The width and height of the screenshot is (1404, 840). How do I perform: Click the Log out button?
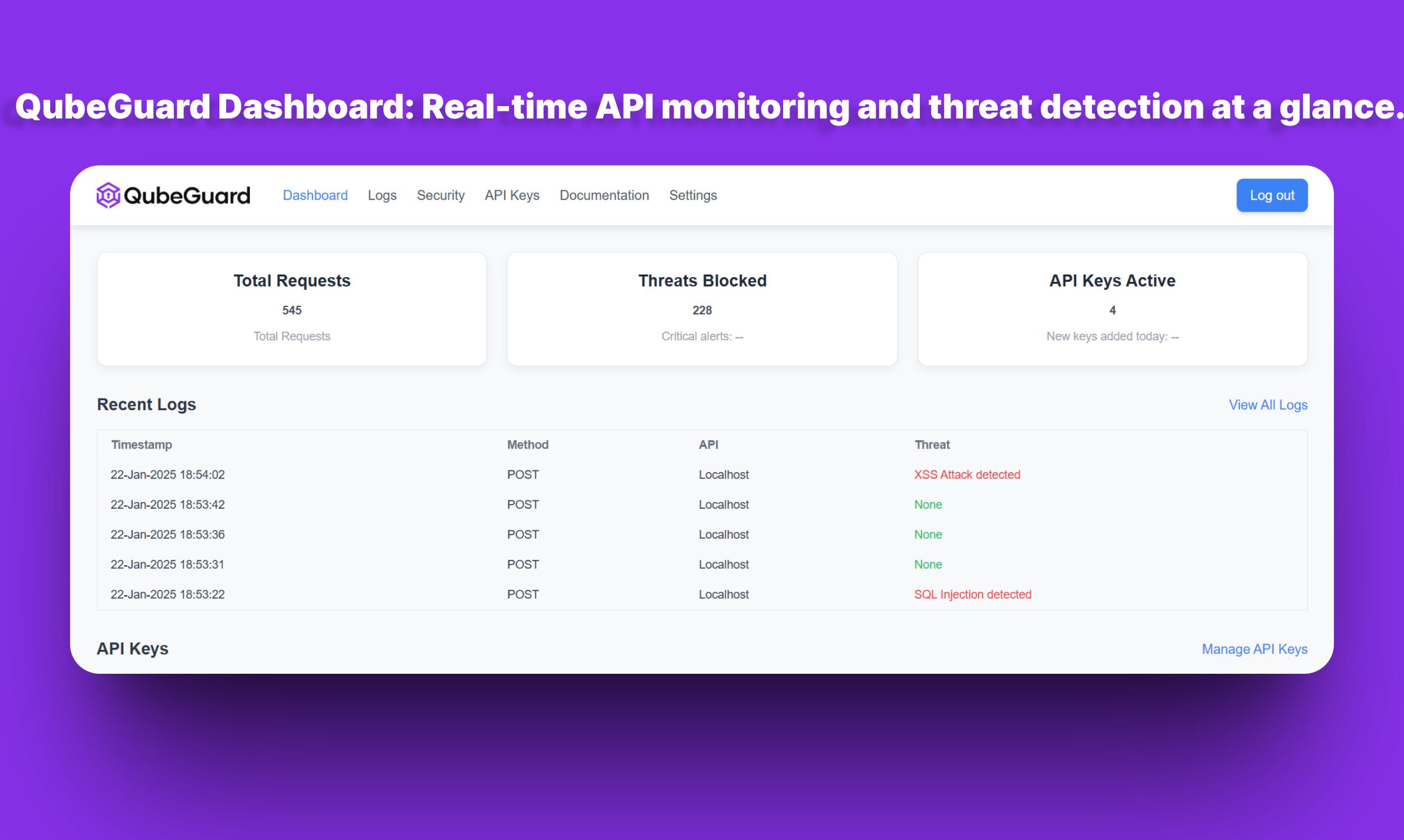tap(1272, 195)
